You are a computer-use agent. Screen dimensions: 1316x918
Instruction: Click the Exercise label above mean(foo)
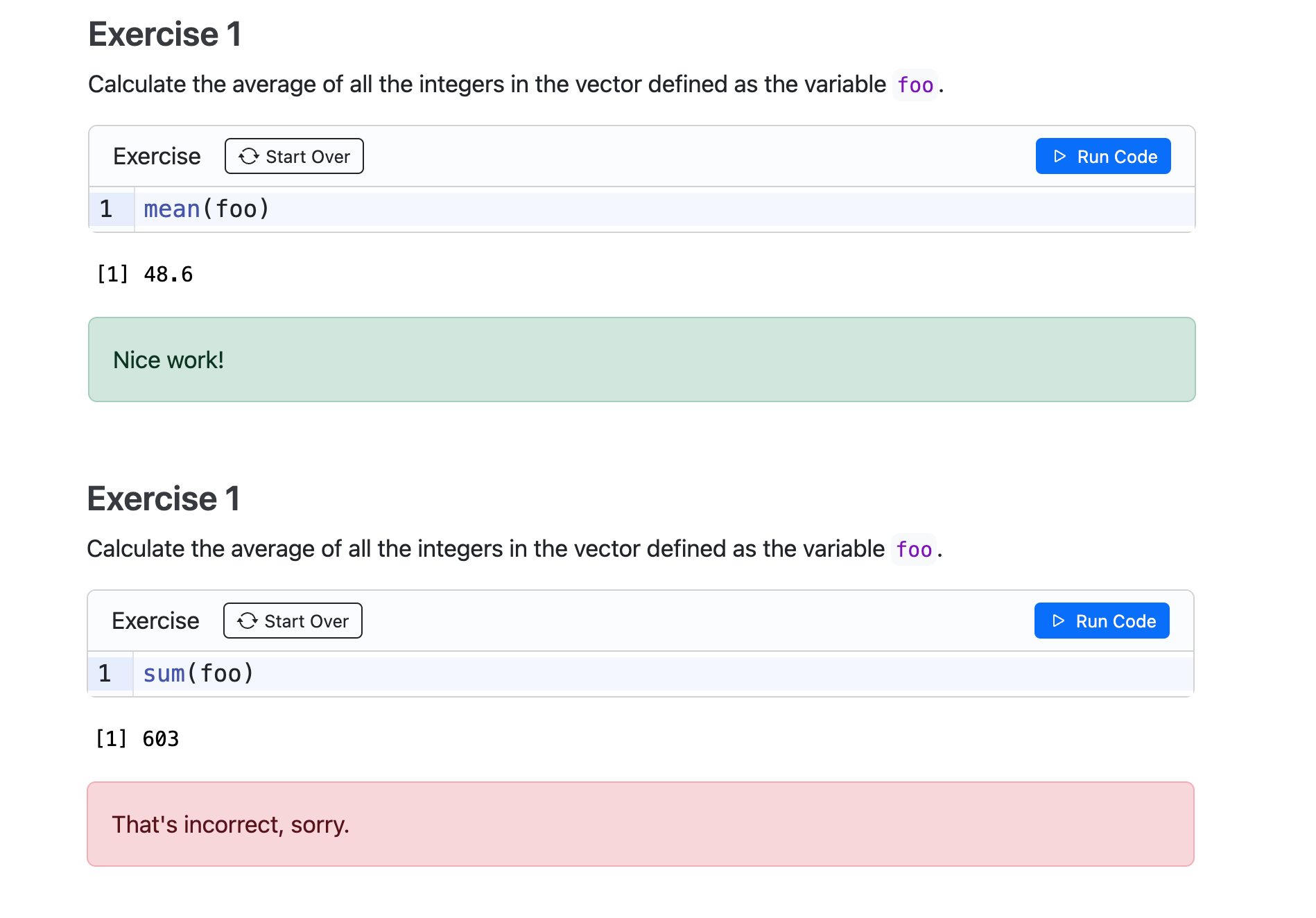click(156, 156)
